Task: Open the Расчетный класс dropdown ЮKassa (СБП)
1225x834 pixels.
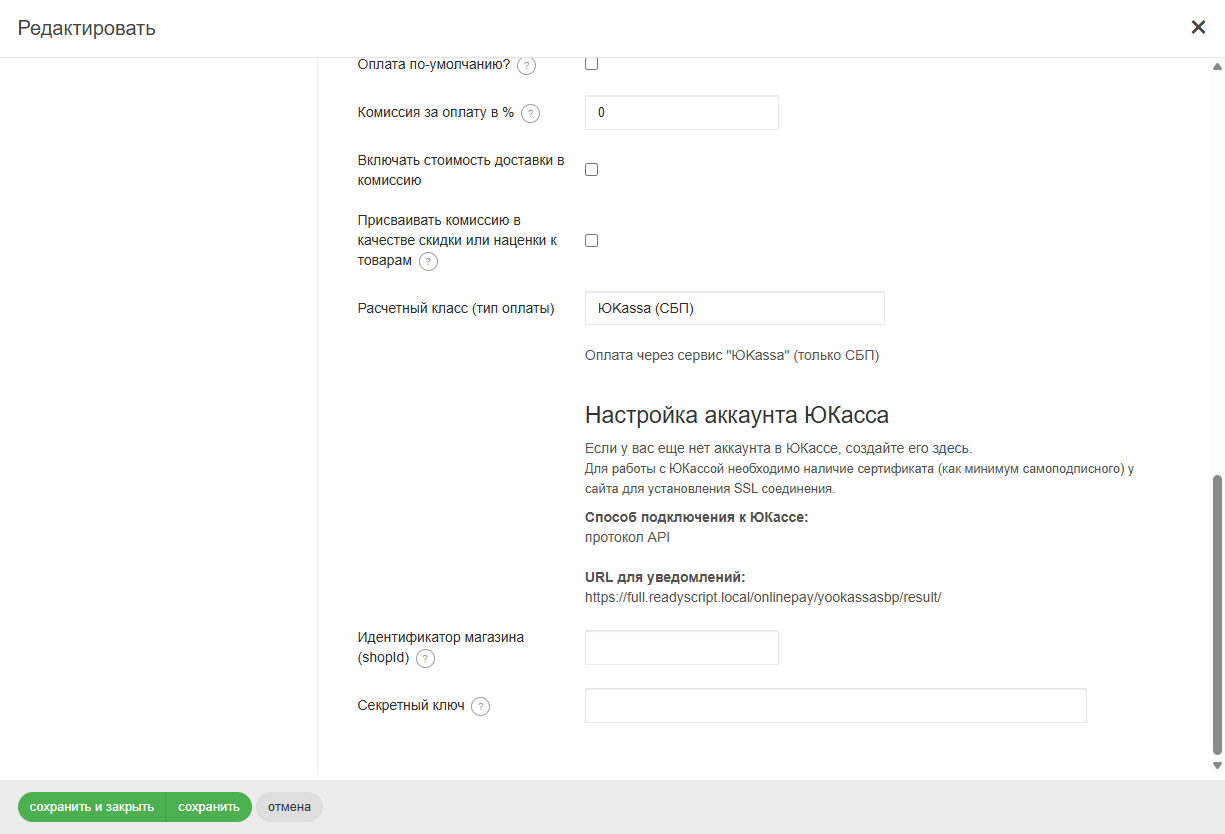Action: click(735, 308)
